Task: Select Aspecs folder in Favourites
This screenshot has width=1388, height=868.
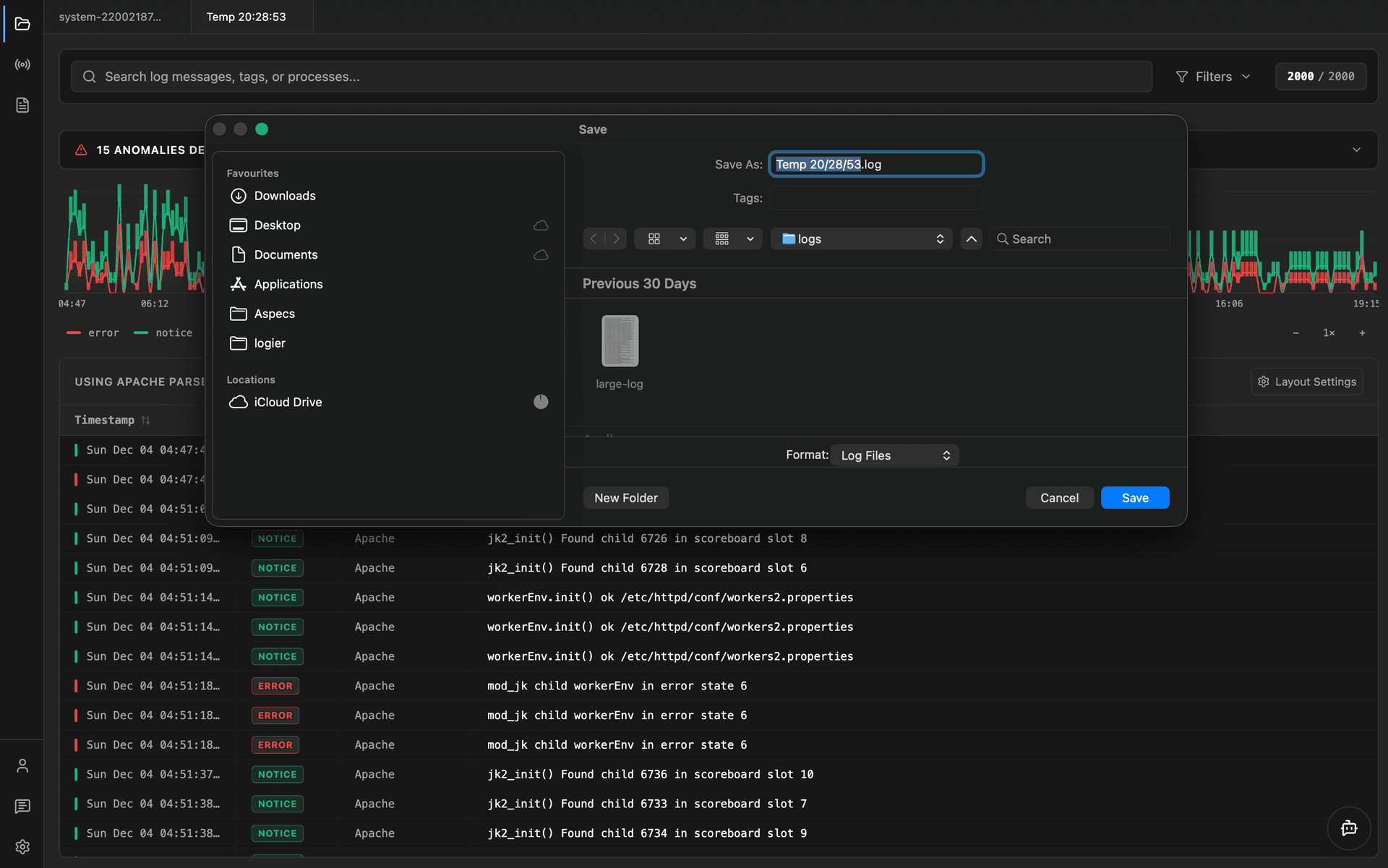Action: coord(388,314)
